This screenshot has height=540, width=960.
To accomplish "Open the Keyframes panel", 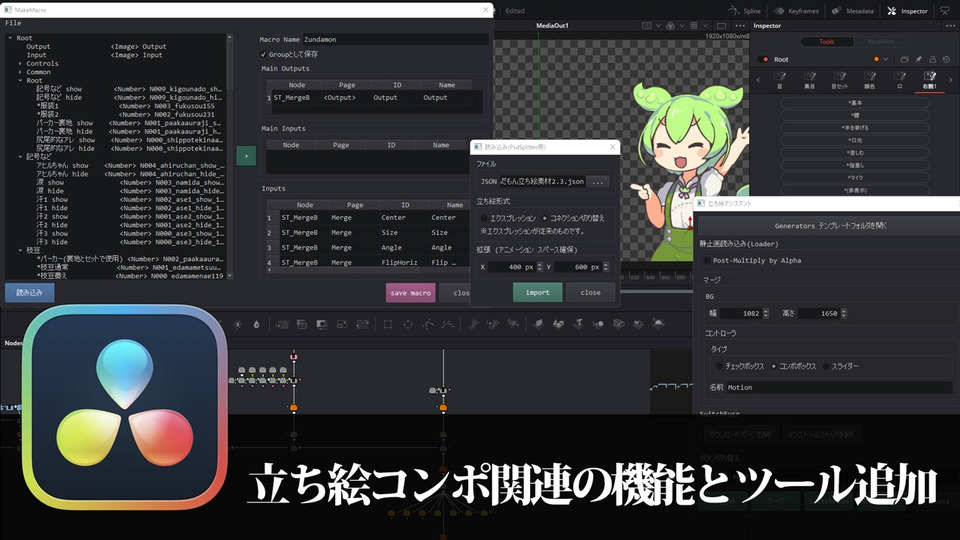I will point(798,11).
